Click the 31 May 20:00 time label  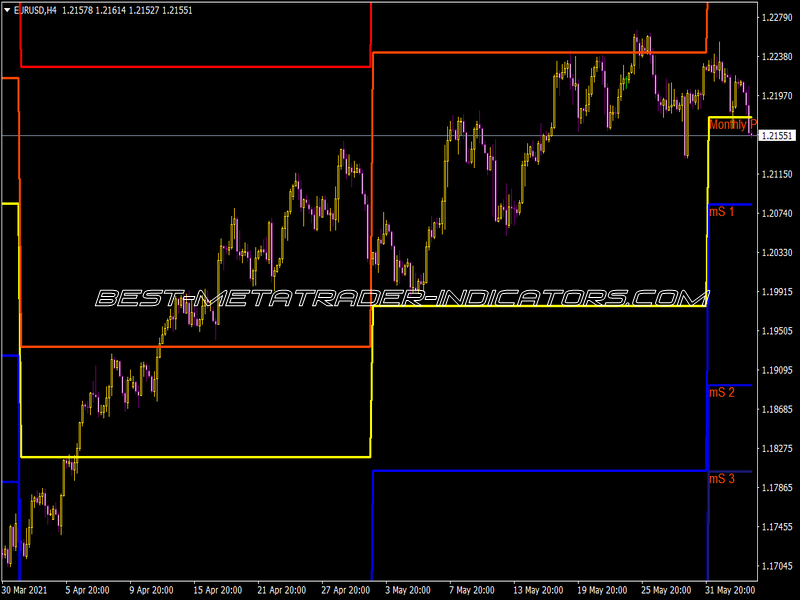[730, 590]
